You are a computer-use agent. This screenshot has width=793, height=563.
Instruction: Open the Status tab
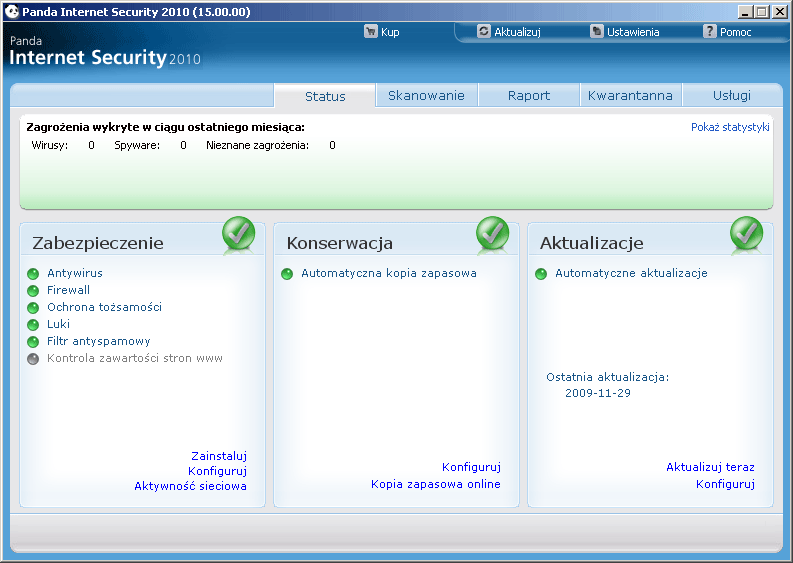point(325,96)
